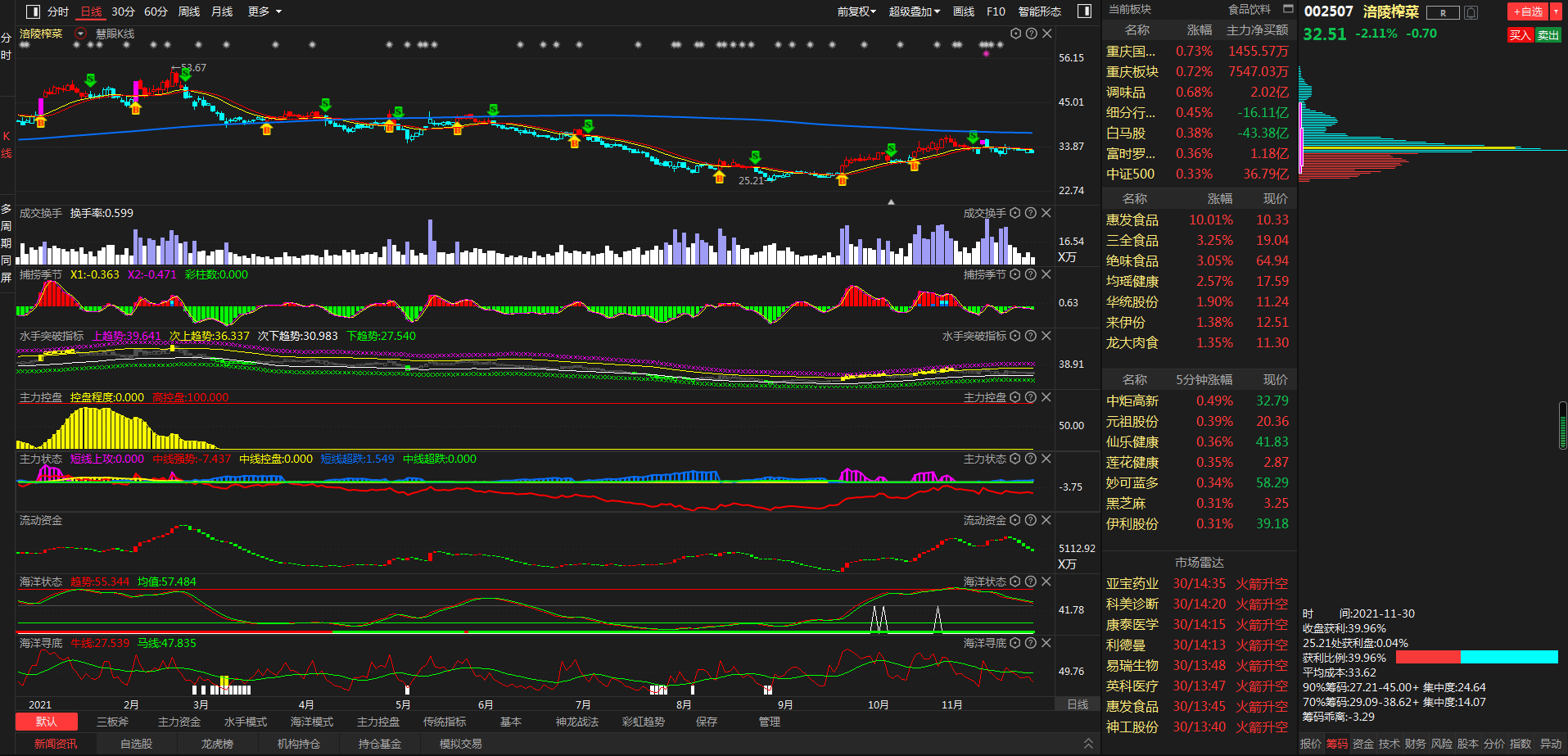Screen dimensions: 1568x756
Task: Open help icon for 流动资金 indicator
Action: [x=1031, y=520]
